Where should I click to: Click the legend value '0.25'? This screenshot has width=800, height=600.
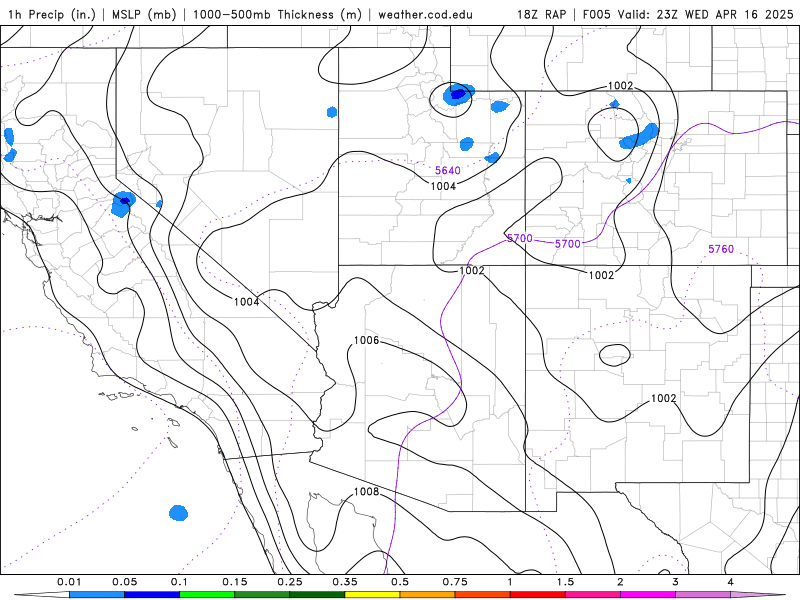pos(290,582)
